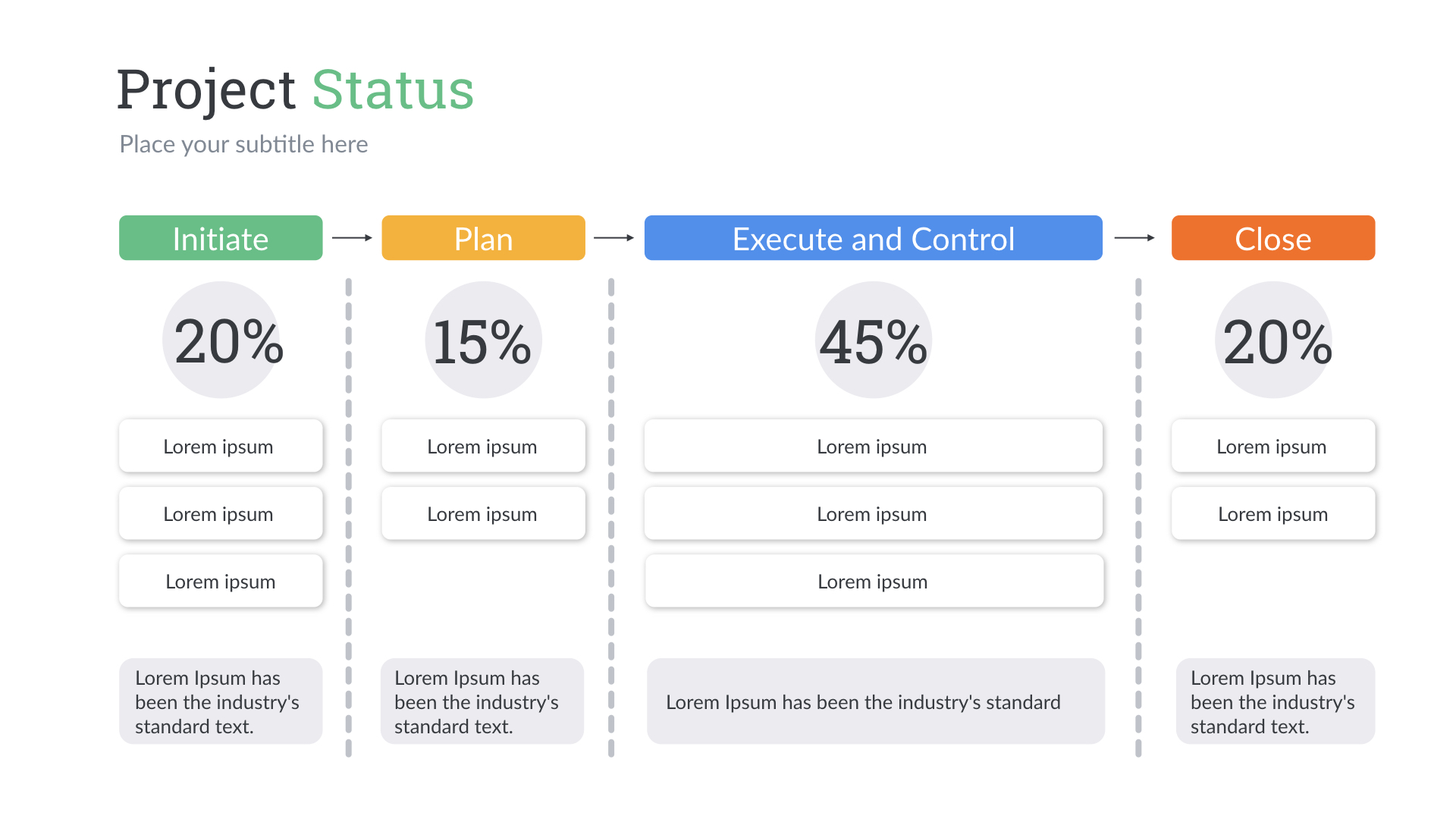Select the 15% circle under Plan
Image resolution: width=1456 pixels, height=819 pixels.
[483, 340]
